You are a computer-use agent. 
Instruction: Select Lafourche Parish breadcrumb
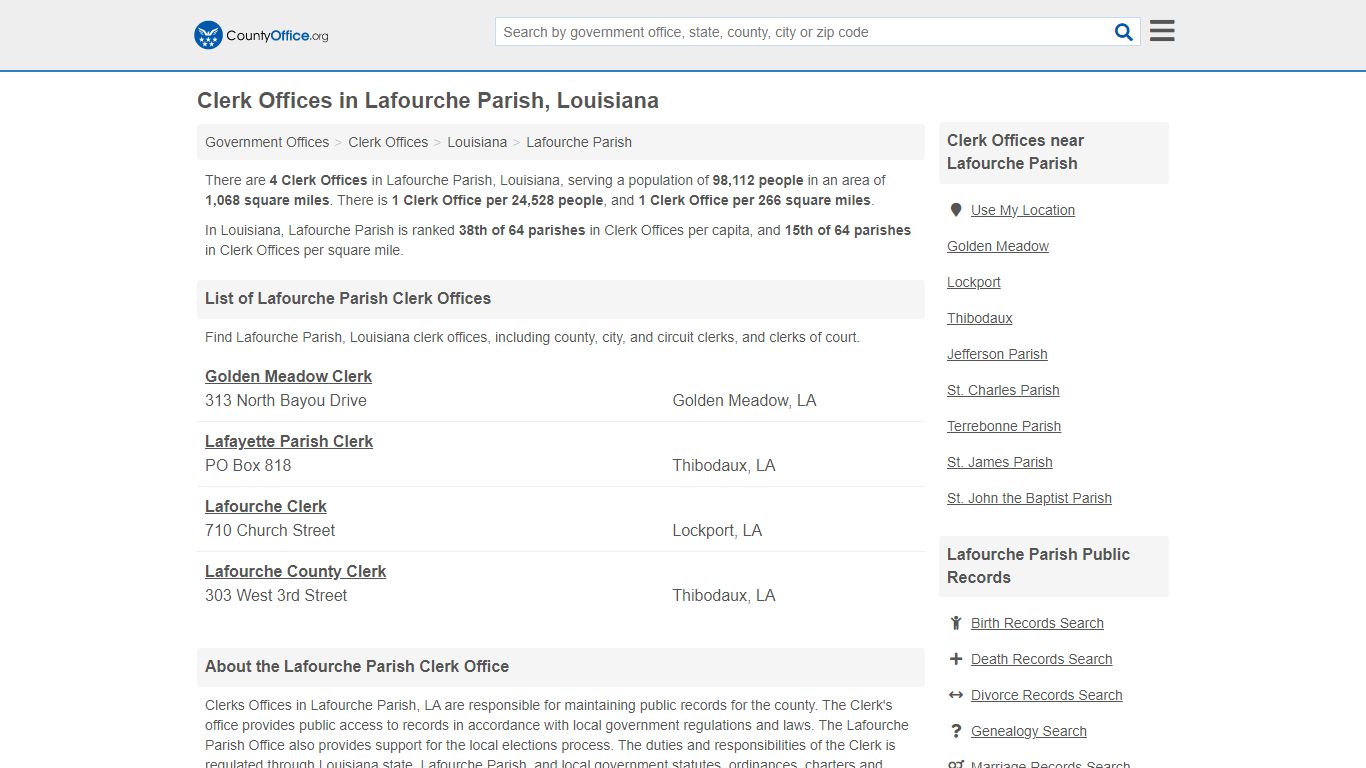pyautogui.click(x=579, y=142)
